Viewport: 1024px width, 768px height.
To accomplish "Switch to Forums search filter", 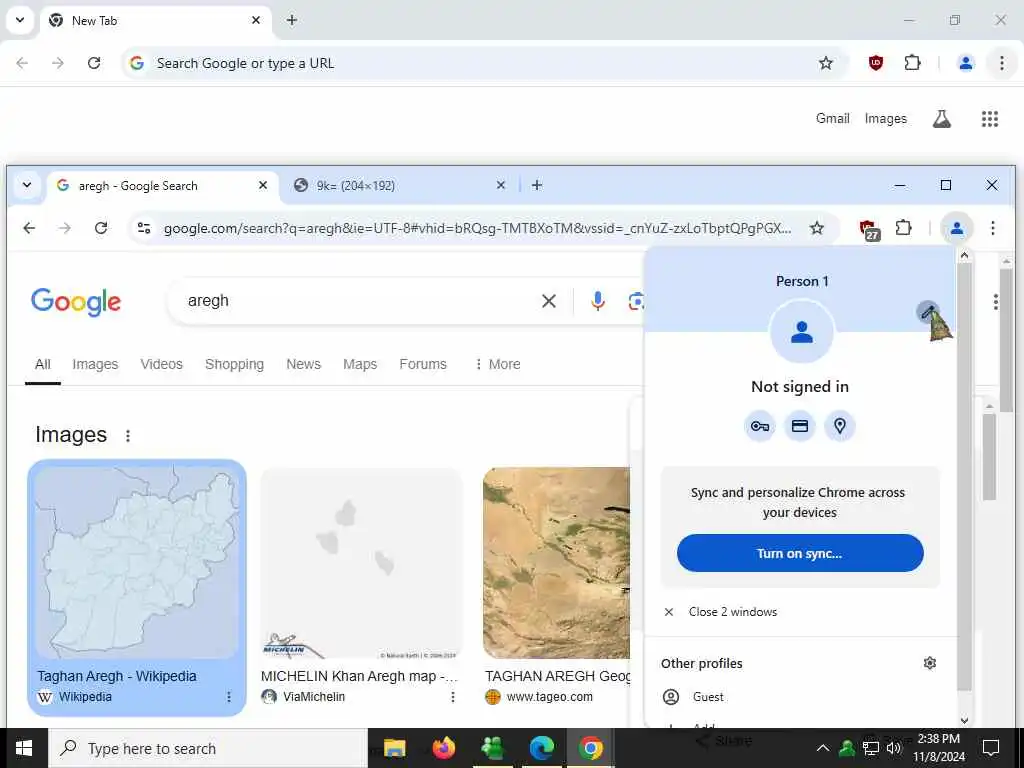I will point(423,364).
